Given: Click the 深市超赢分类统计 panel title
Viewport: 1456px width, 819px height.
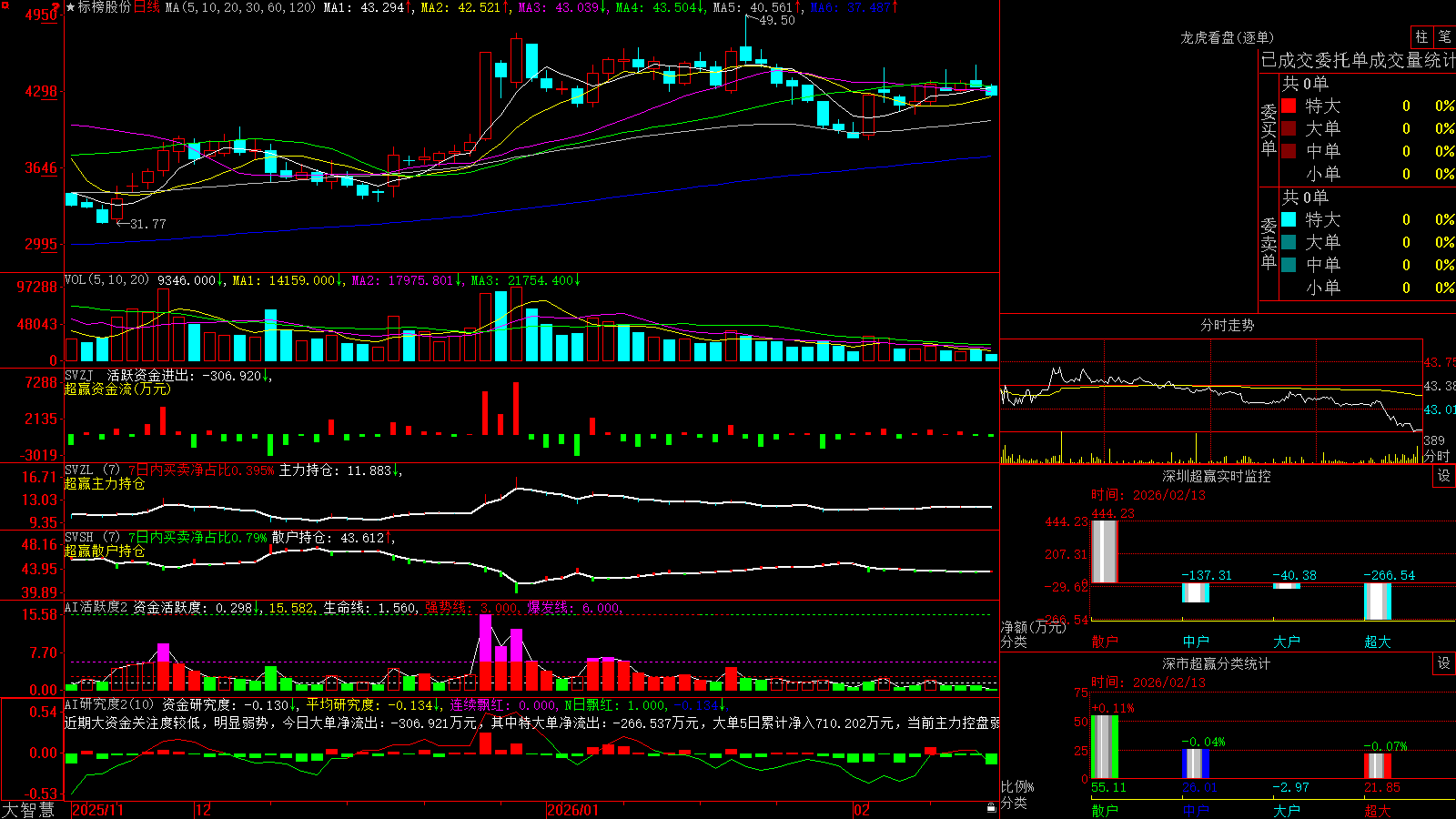Looking at the screenshot, I should coord(1216,663).
